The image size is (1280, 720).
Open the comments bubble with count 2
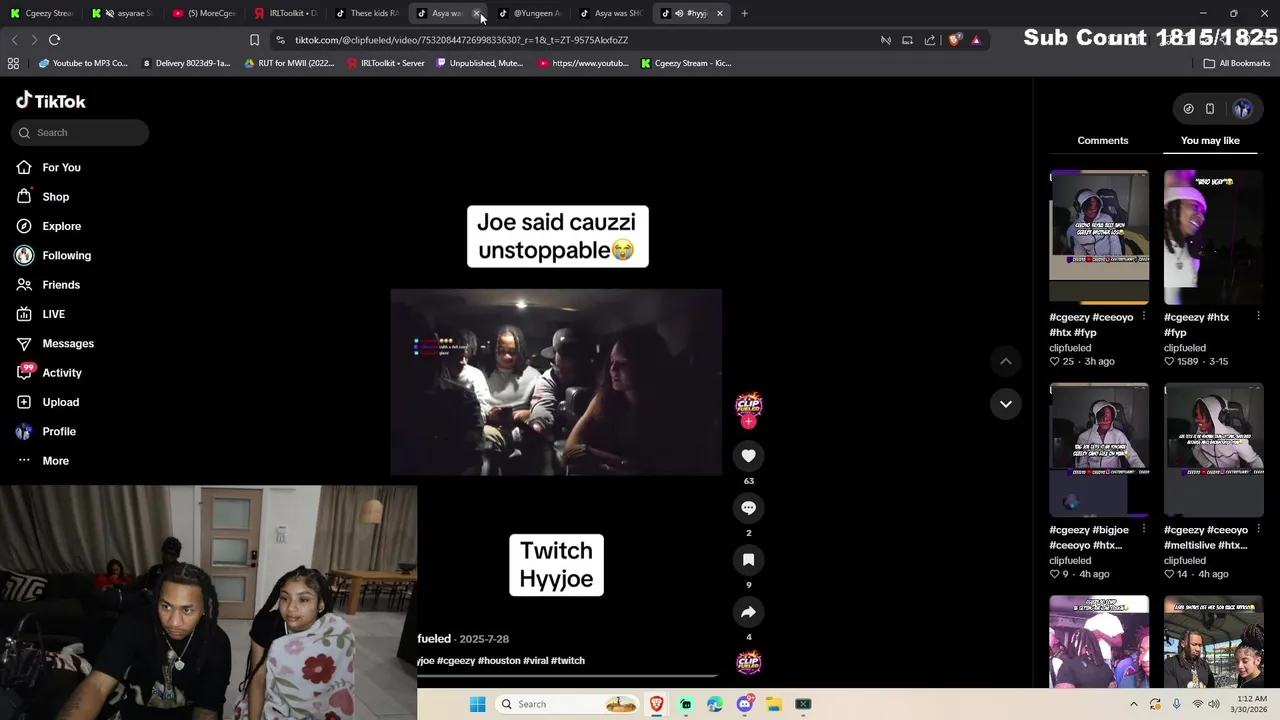pyautogui.click(x=748, y=508)
